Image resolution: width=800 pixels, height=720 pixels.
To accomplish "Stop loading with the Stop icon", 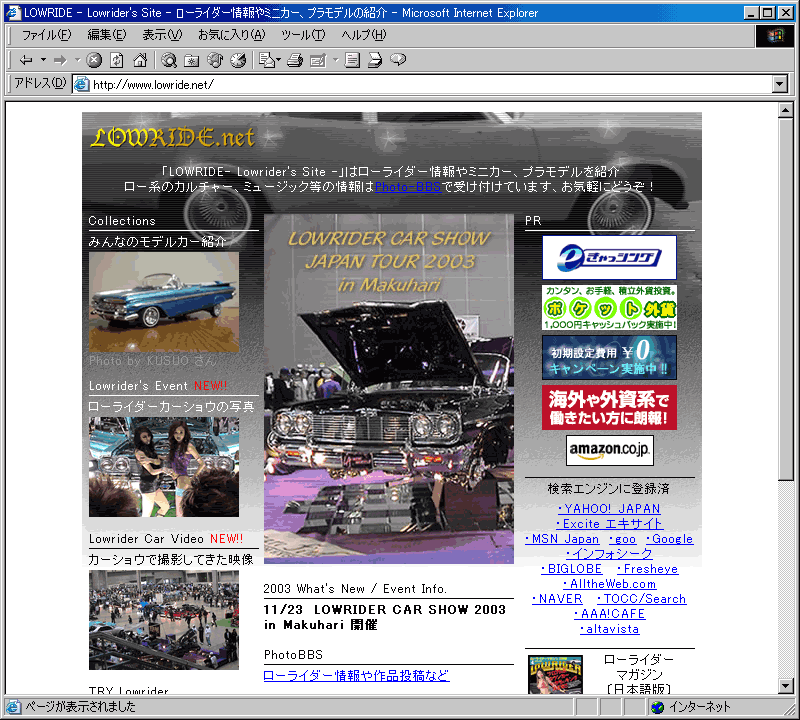I will [94, 60].
